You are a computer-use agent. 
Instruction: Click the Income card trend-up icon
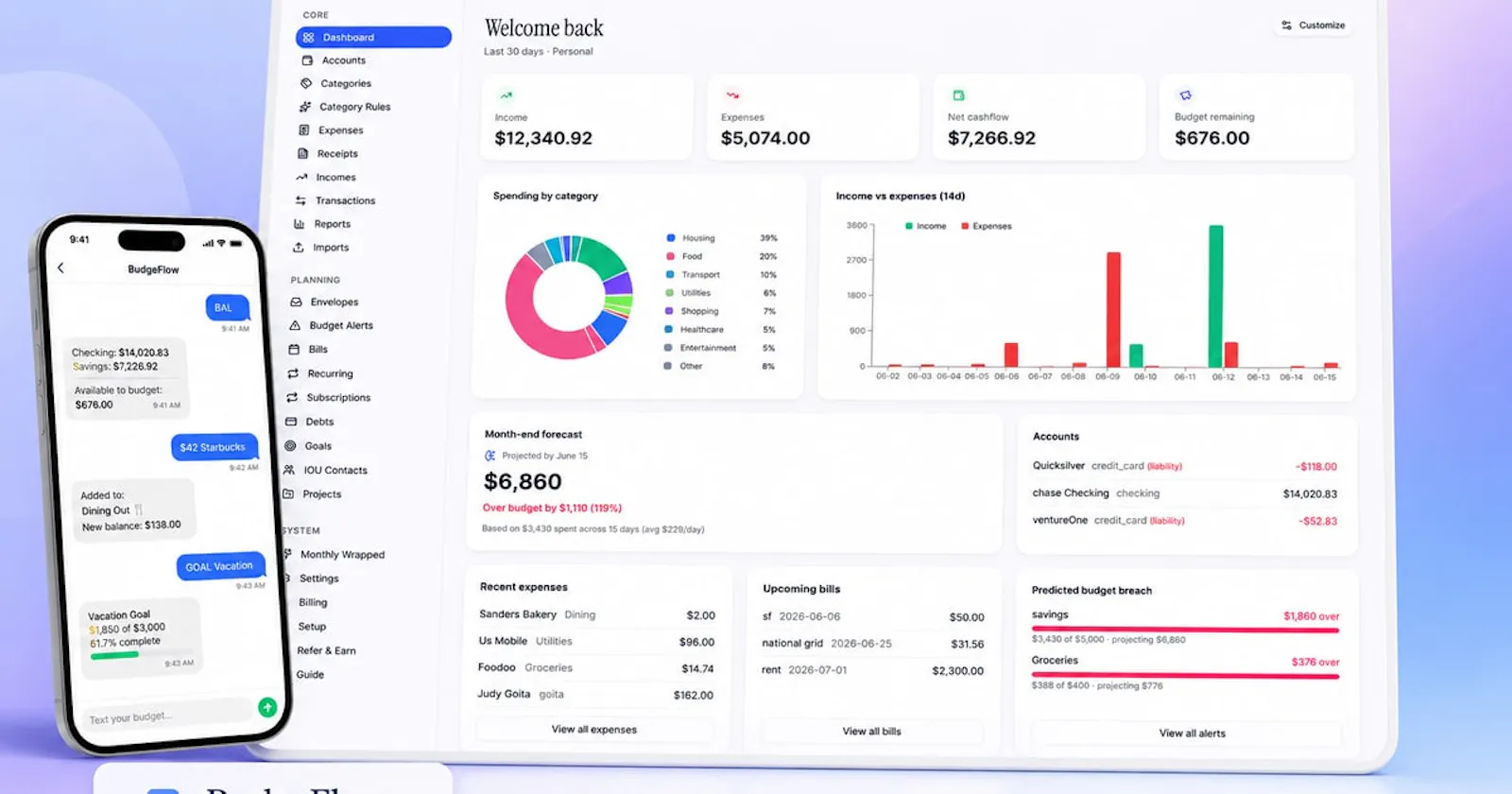(x=507, y=95)
